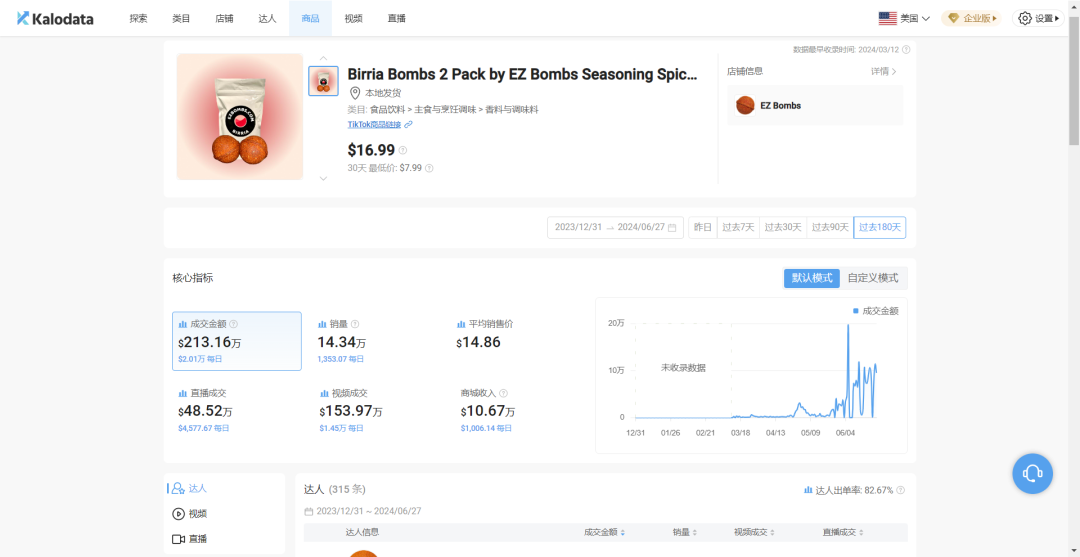
Task: Expand the 设置 settings menu
Action: pyautogui.click(x=1039, y=18)
